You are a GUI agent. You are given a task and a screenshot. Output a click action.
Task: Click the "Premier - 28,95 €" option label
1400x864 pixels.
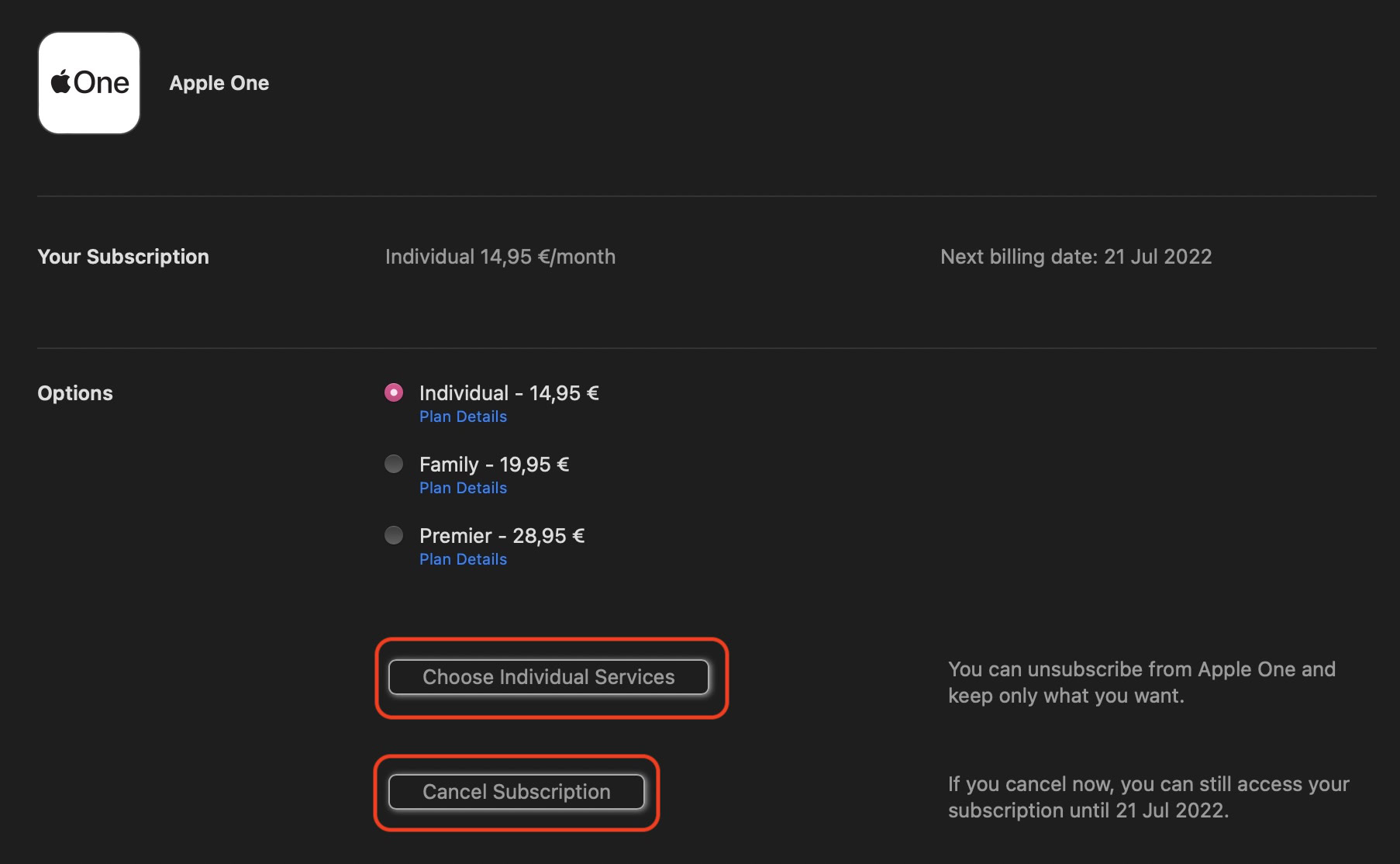click(502, 536)
